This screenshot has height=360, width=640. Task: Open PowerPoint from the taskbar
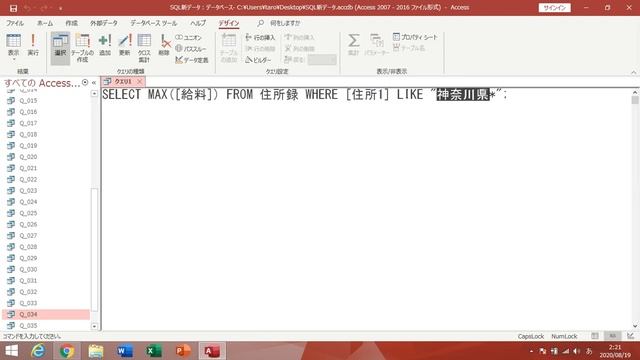183,351
